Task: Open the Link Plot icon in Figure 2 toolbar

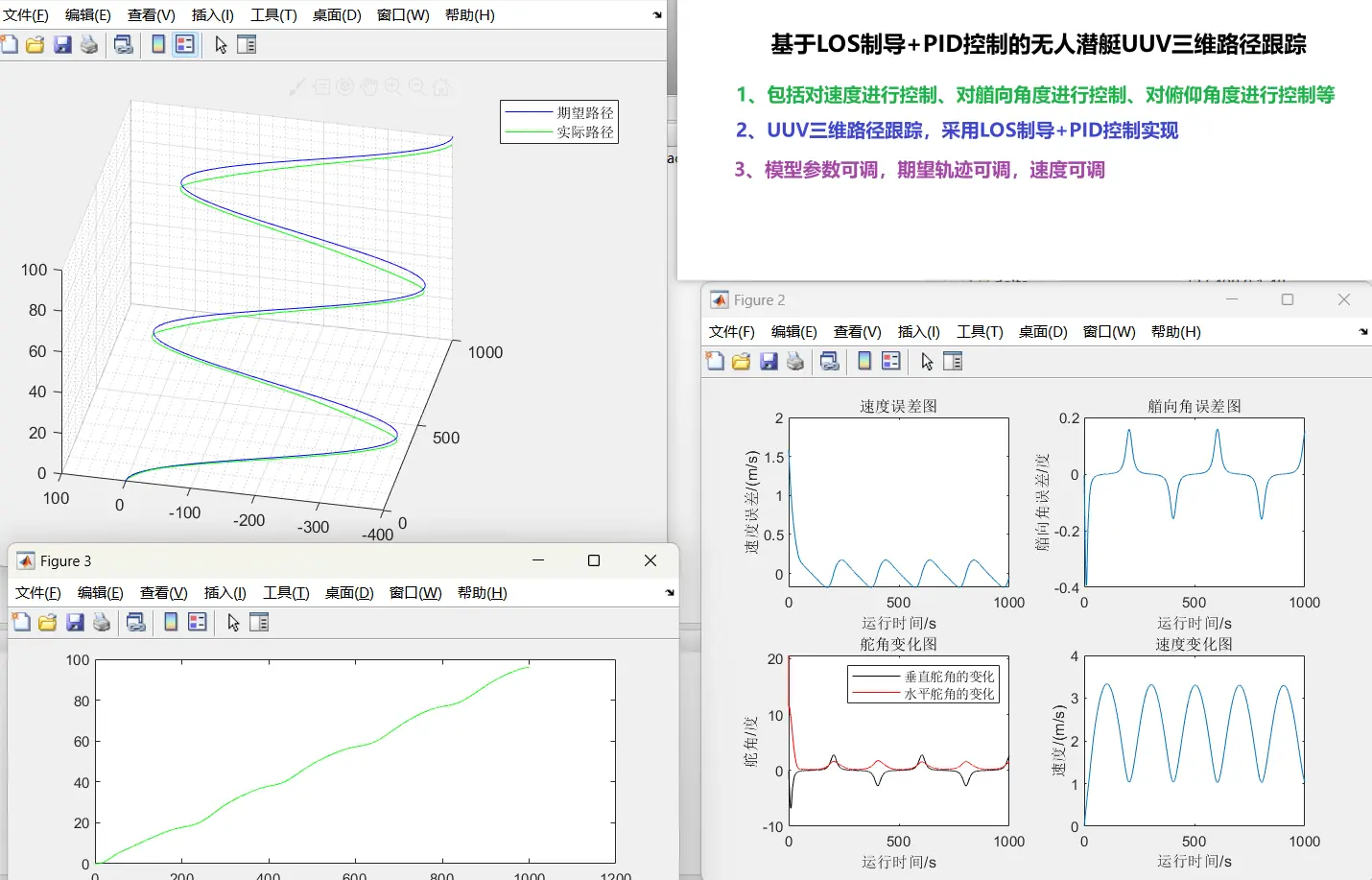Action: [829, 361]
